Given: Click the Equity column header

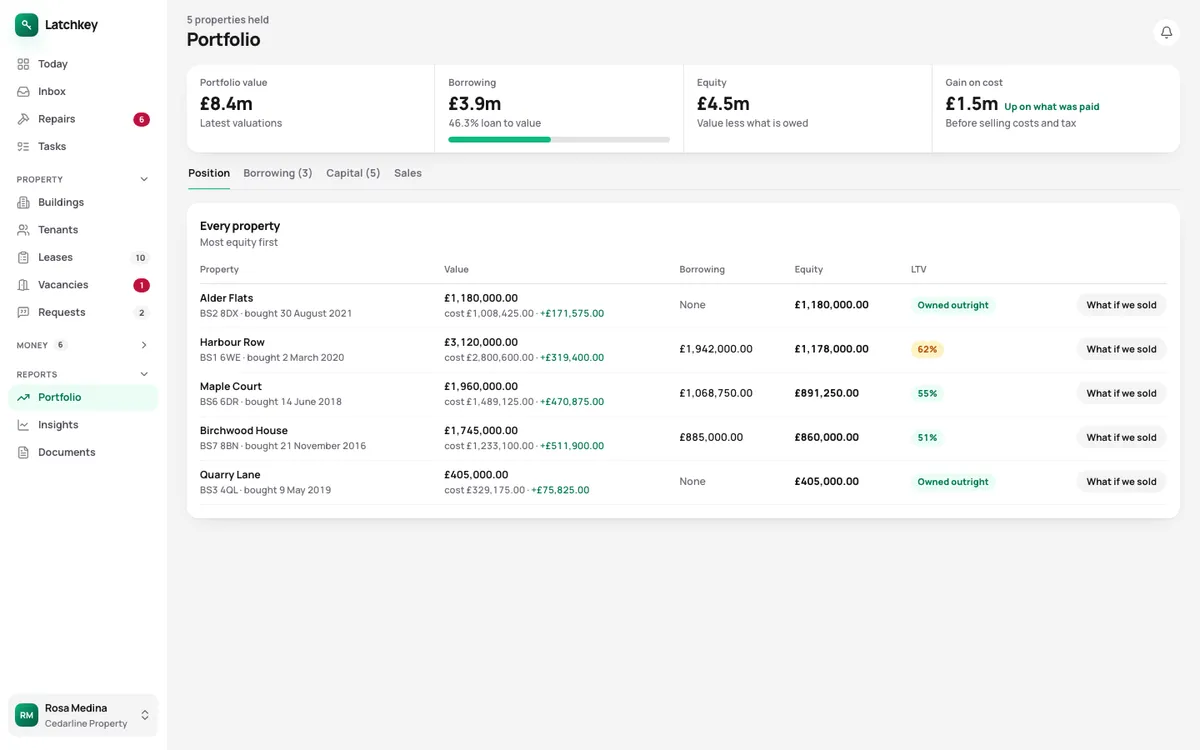Looking at the screenshot, I should pos(809,270).
